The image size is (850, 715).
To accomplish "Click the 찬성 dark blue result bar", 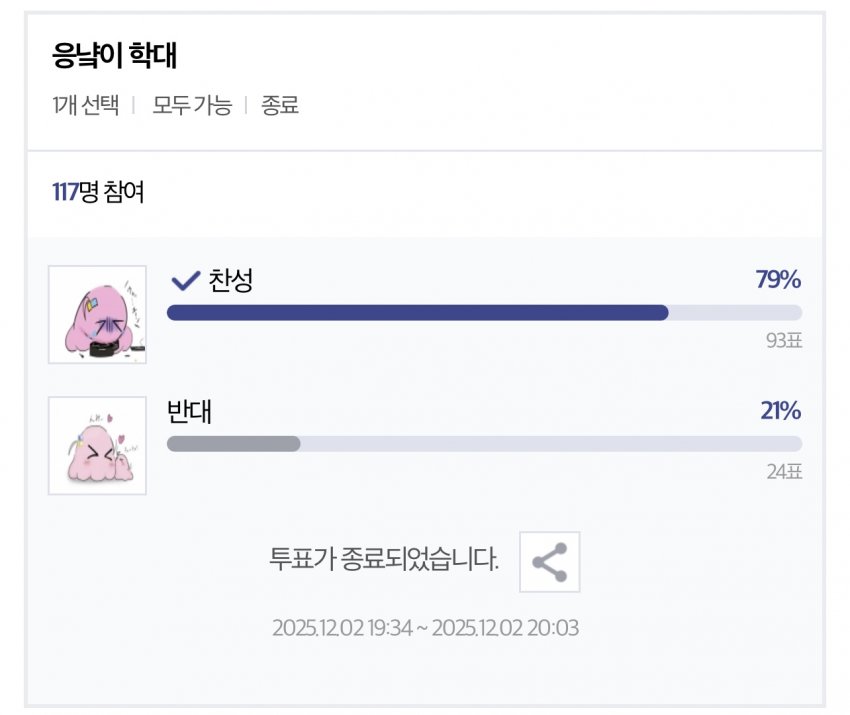I will click(417, 313).
